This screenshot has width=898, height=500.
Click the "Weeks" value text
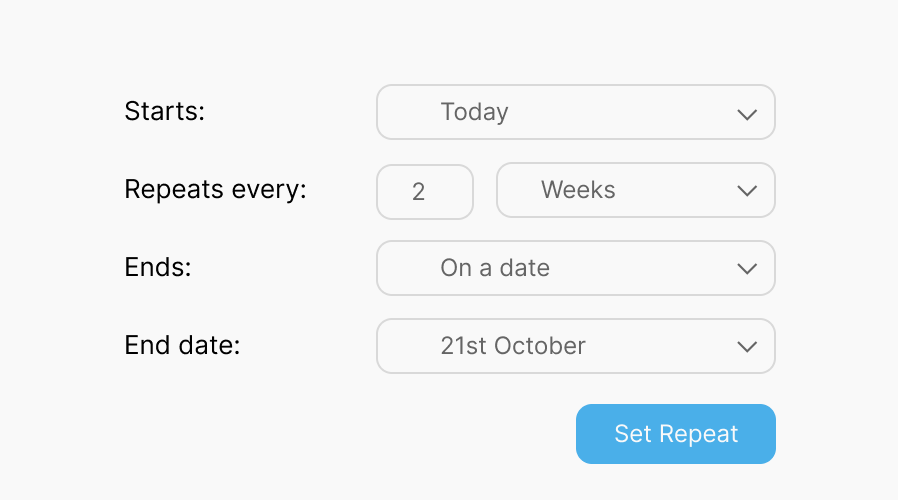click(578, 190)
